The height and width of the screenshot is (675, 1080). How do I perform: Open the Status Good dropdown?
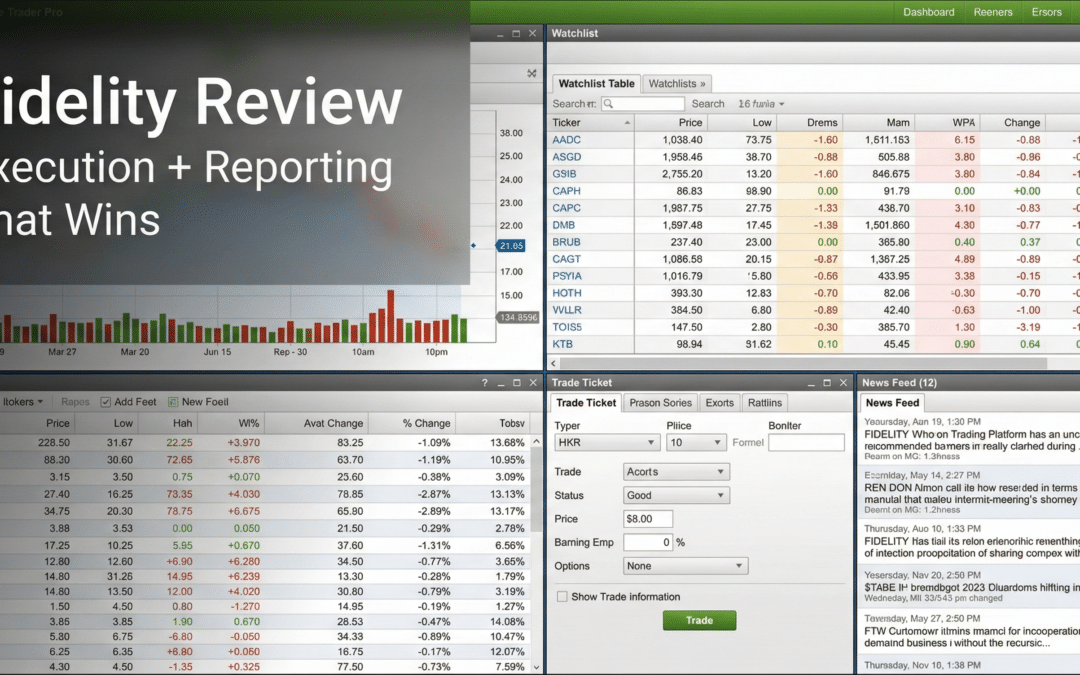coord(676,495)
